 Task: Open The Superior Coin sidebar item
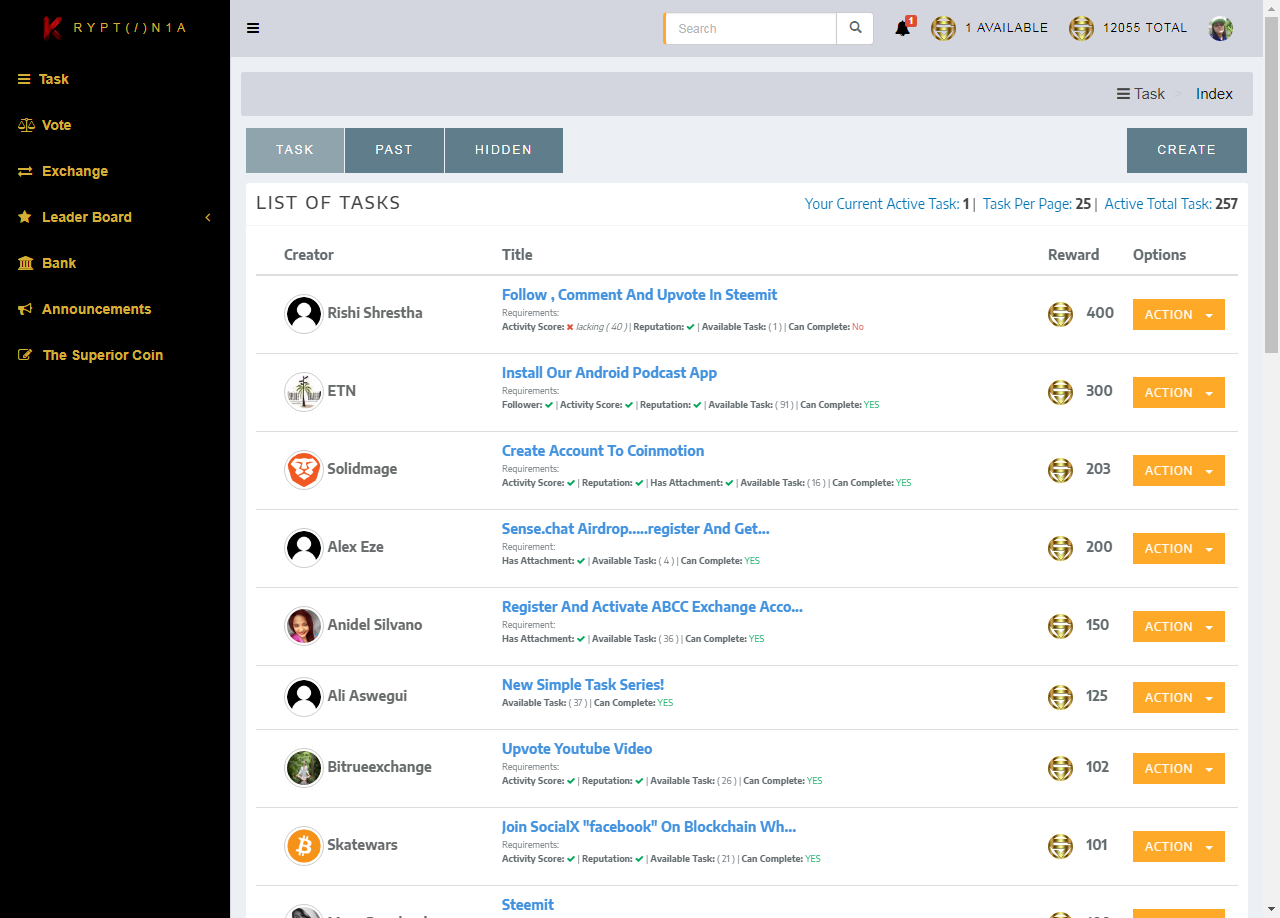point(103,355)
